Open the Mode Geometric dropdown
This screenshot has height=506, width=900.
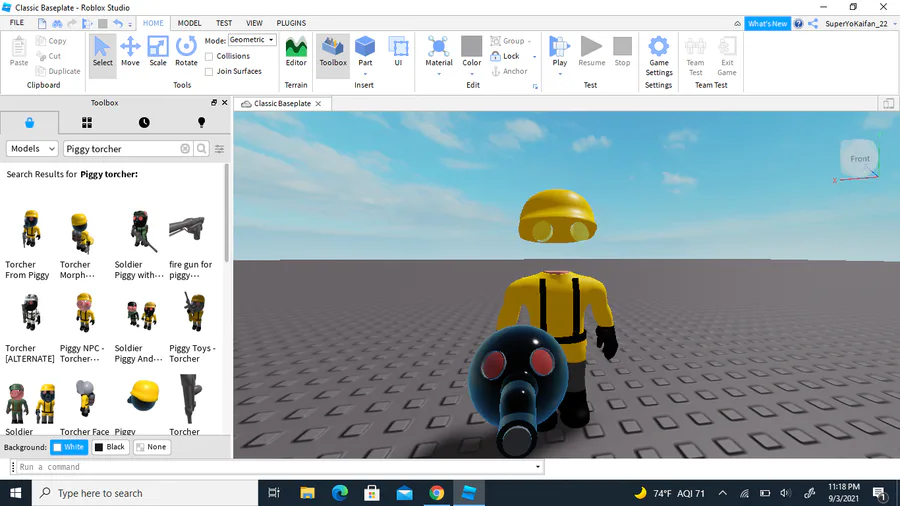252,40
